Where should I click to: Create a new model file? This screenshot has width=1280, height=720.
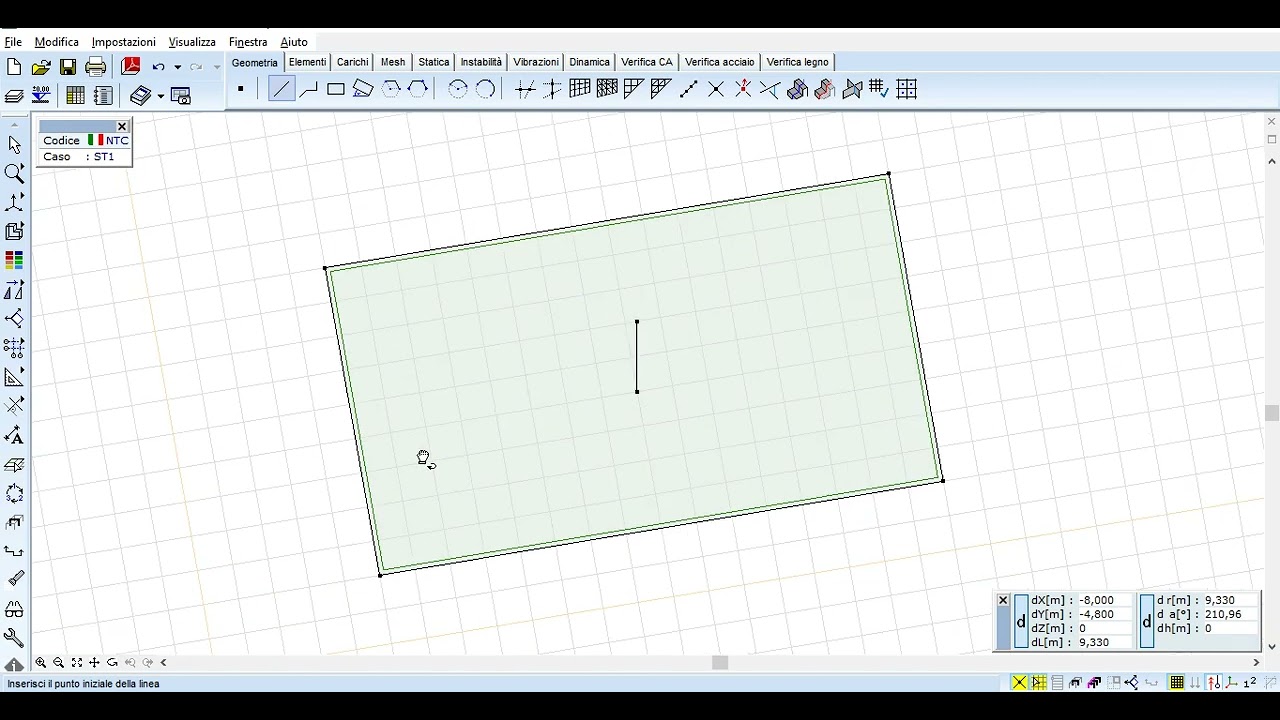point(14,67)
